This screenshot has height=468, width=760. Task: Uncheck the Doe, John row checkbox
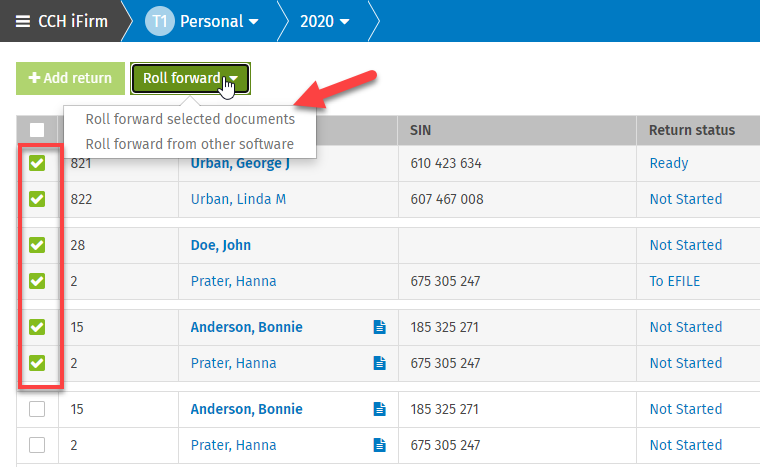coord(37,245)
